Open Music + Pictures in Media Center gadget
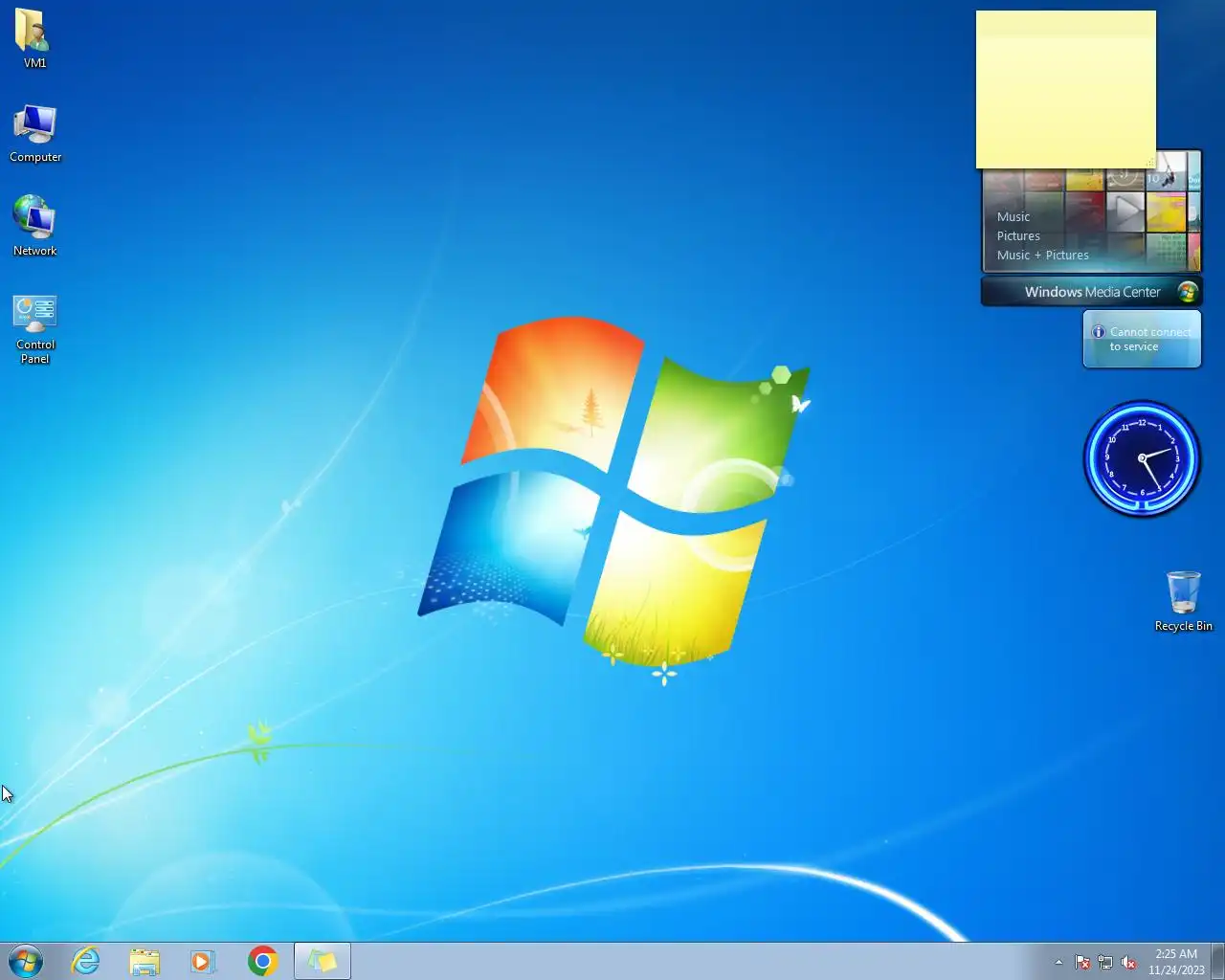The image size is (1225, 980). click(x=1043, y=255)
